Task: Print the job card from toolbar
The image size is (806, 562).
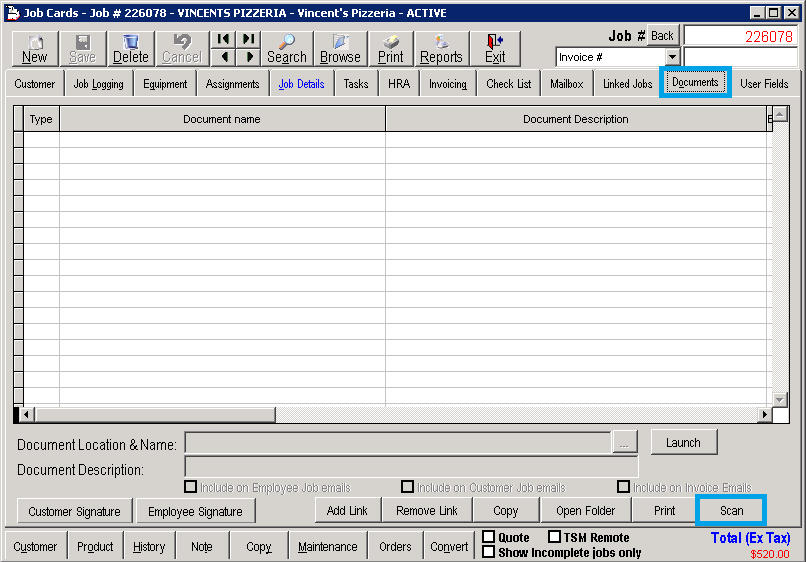Action: point(390,48)
